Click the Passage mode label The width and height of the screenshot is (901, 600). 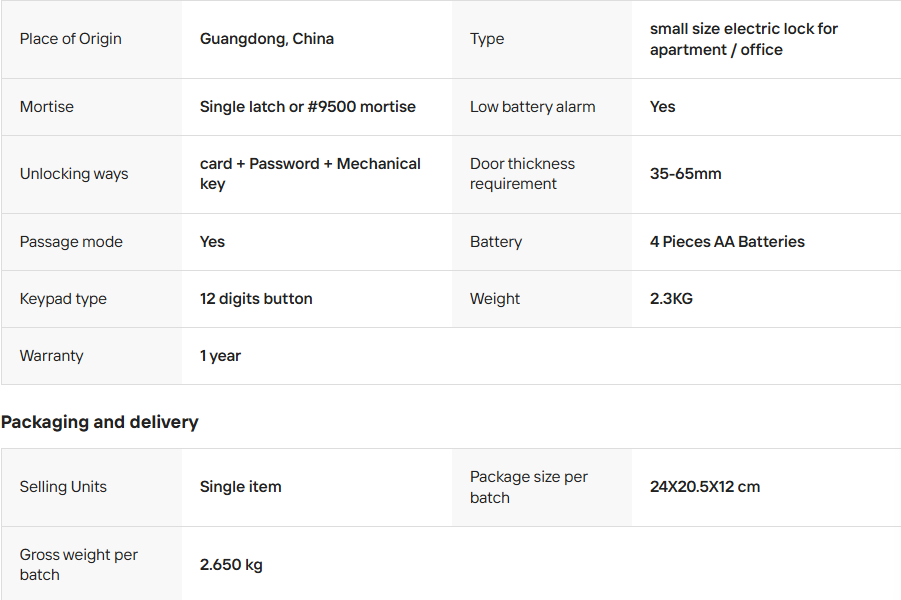(71, 242)
